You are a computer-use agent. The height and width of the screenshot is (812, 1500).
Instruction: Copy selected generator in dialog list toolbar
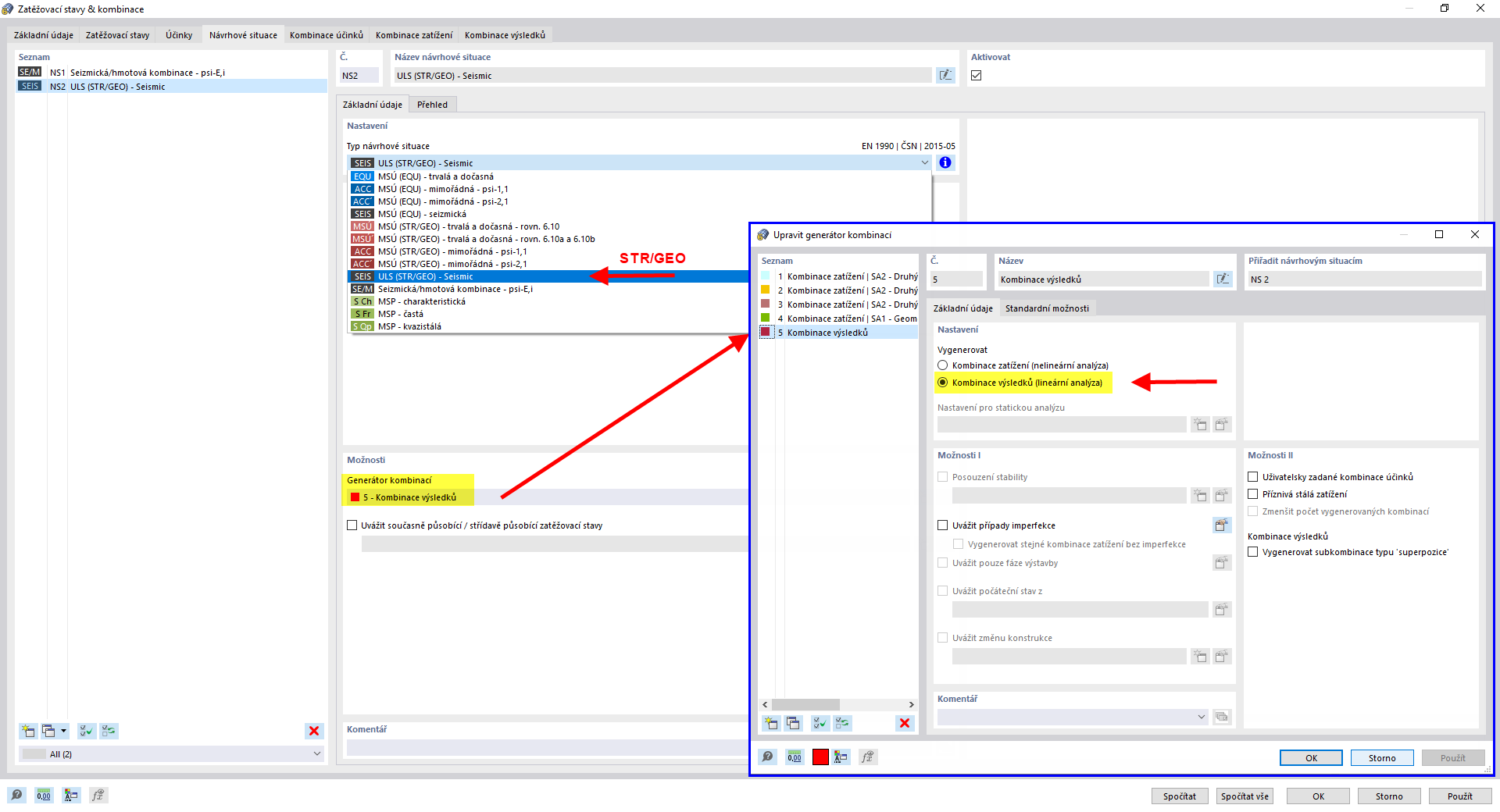pyautogui.click(x=793, y=723)
